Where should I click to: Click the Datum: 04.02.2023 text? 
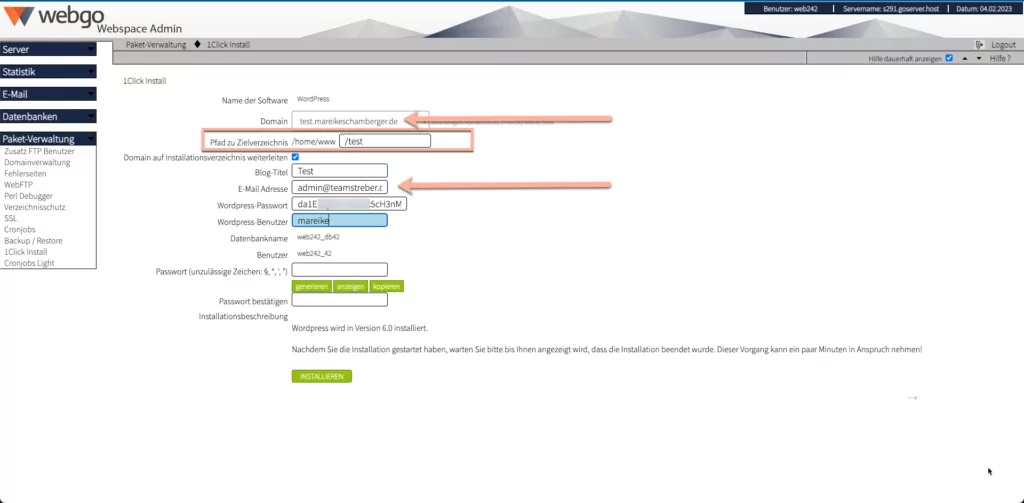(985, 9)
